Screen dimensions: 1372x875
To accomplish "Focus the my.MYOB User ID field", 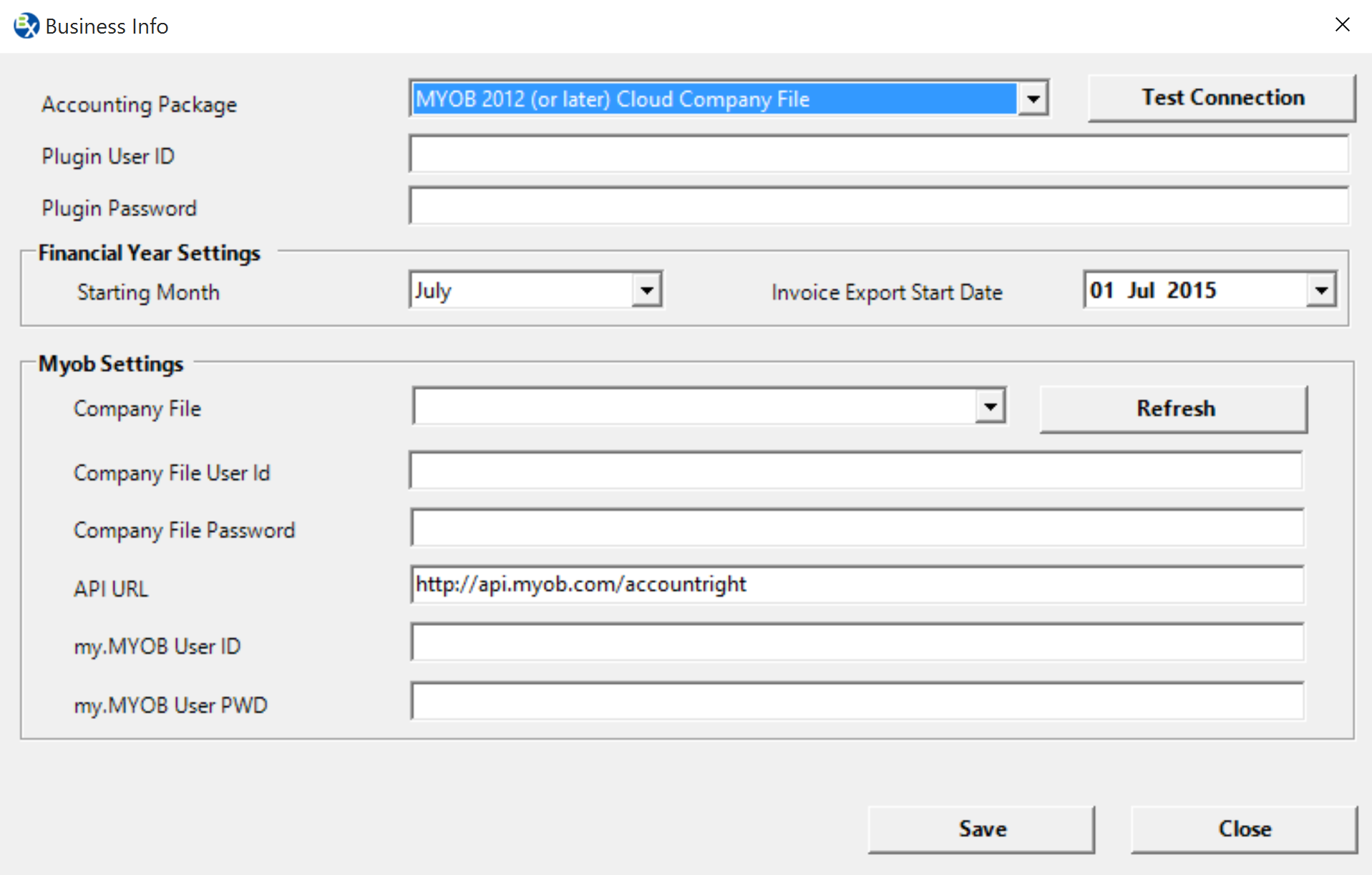I will [857, 642].
